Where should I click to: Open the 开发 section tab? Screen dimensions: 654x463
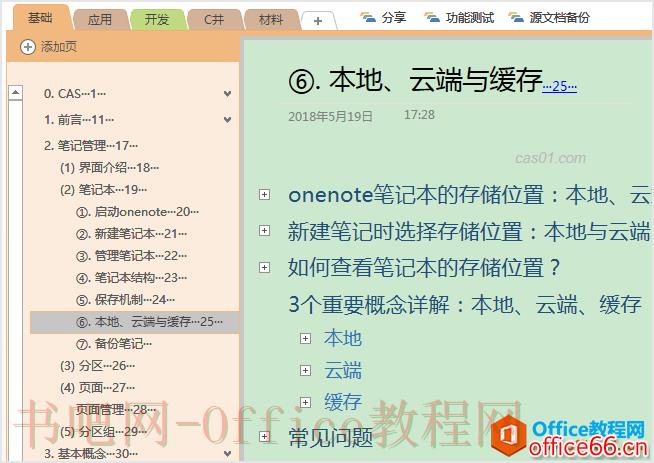(157, 20)
